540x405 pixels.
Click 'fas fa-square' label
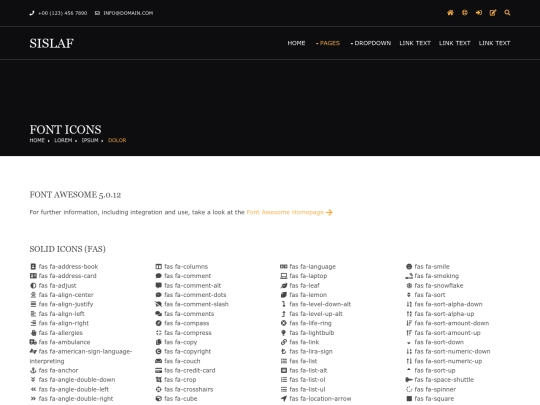coord(434,399)
